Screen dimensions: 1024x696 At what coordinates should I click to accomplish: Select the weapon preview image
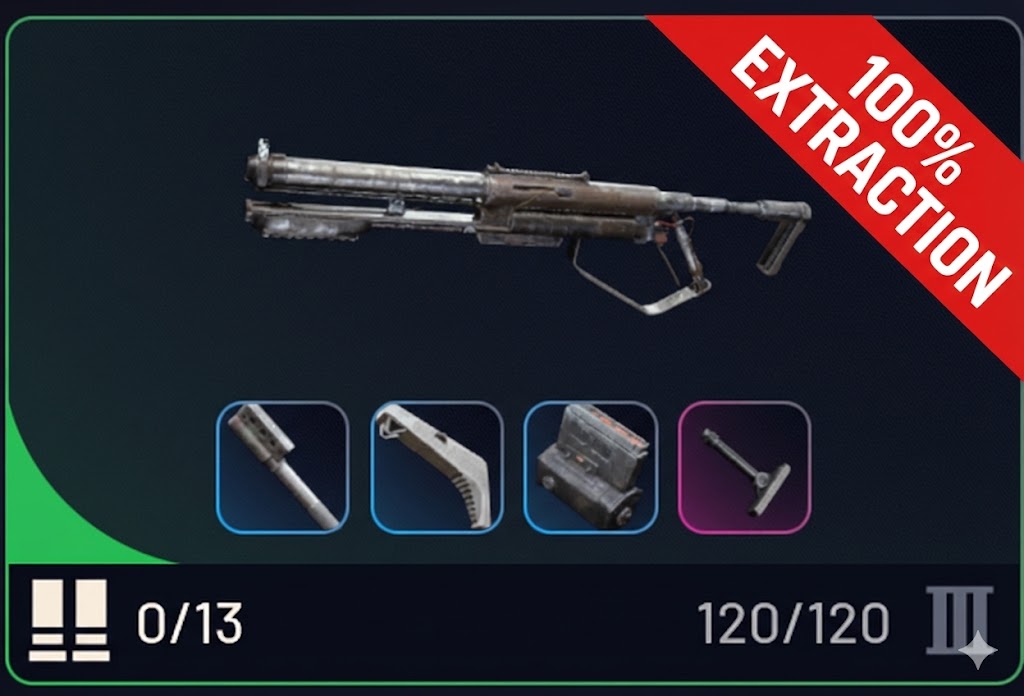coord(528,227)
